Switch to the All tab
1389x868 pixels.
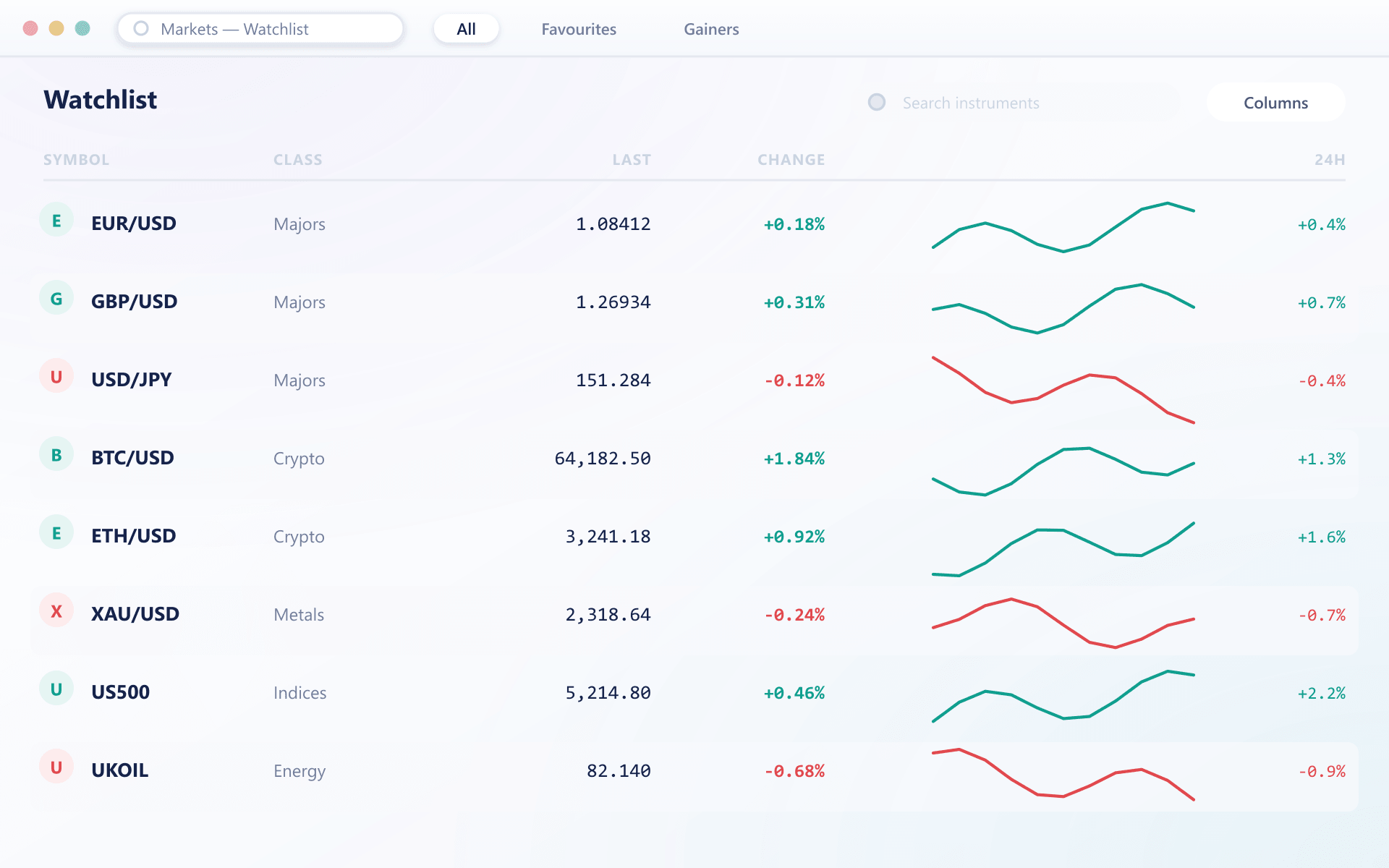click(x=467, y=29)
